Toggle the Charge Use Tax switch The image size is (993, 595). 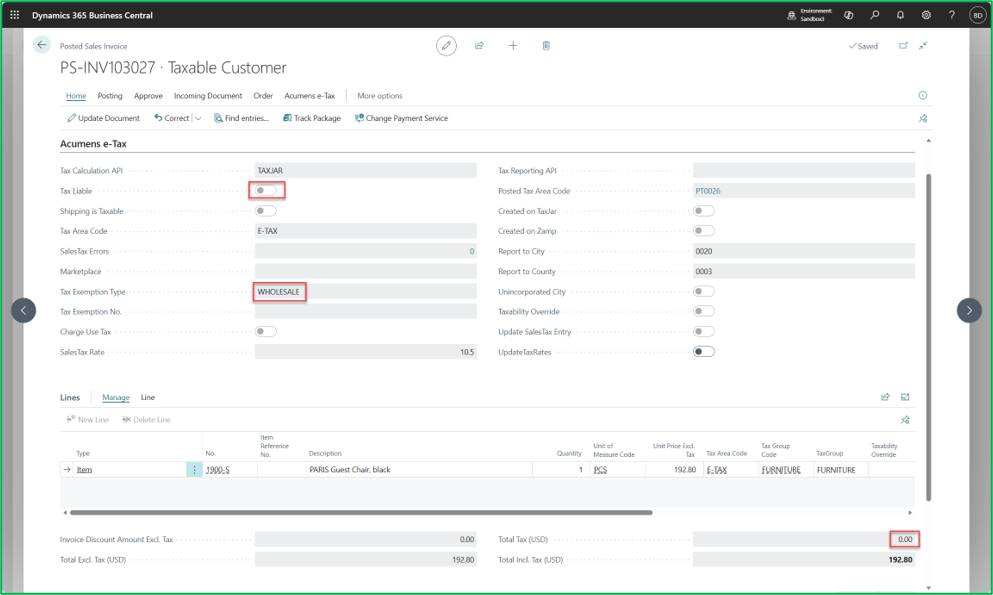click(x=266, y=332)
